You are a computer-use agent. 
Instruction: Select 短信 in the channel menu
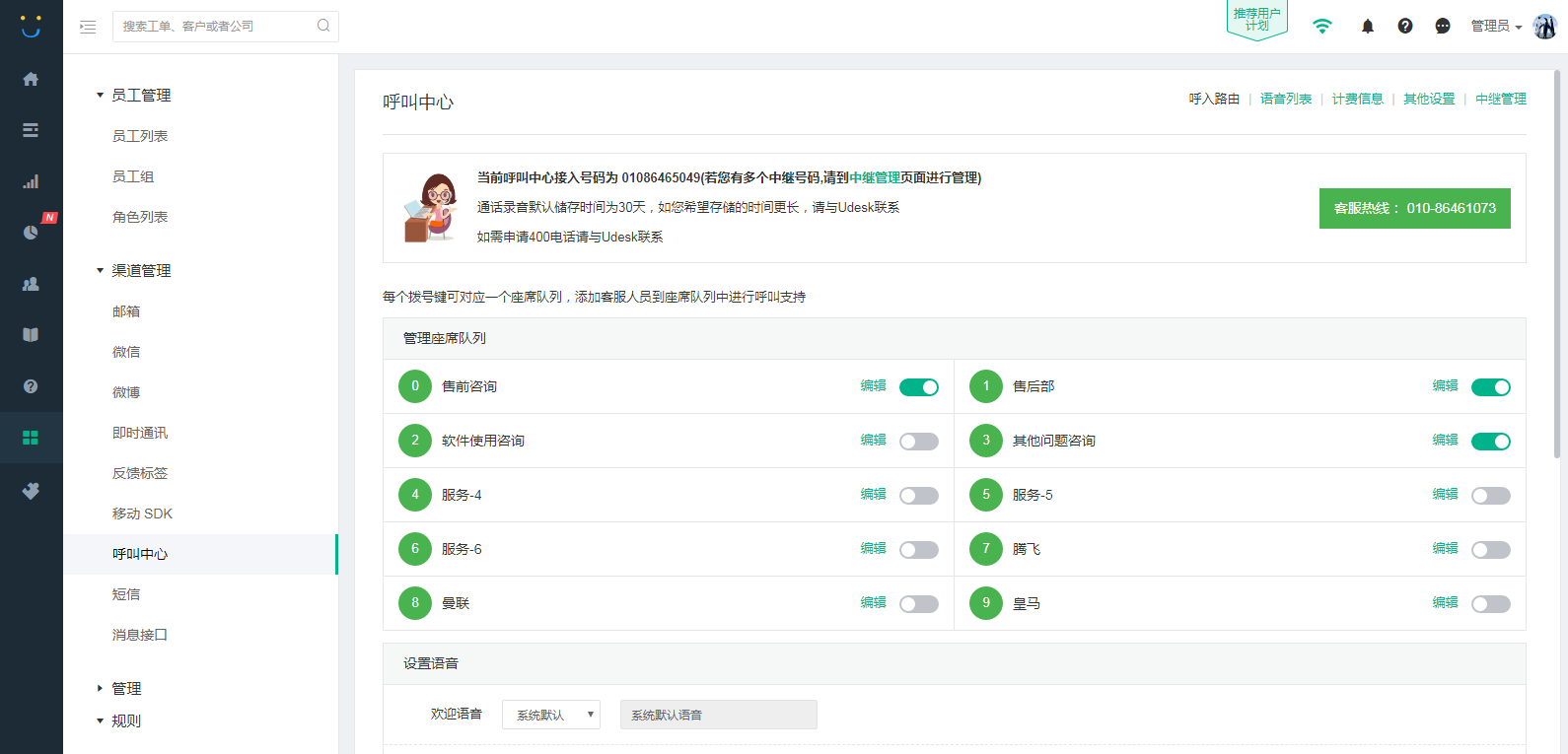pos(126,594)
